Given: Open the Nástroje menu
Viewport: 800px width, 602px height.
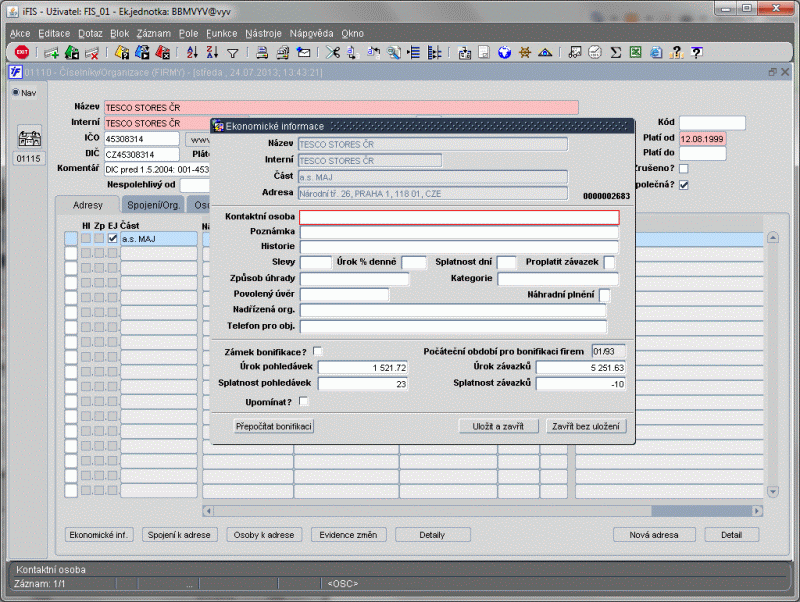Looking at the screenshot, I should [263, 33].
